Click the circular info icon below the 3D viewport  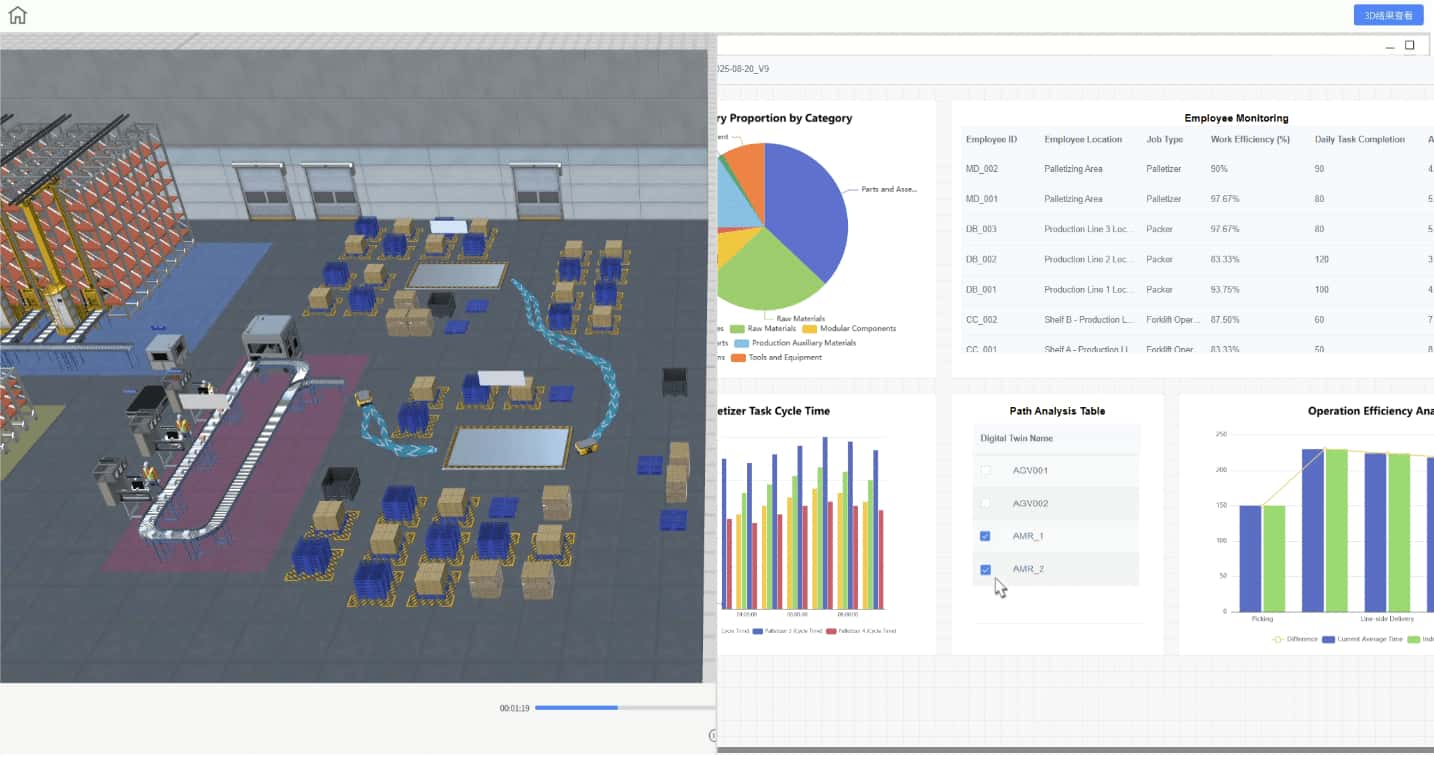(x=712, y=737)
